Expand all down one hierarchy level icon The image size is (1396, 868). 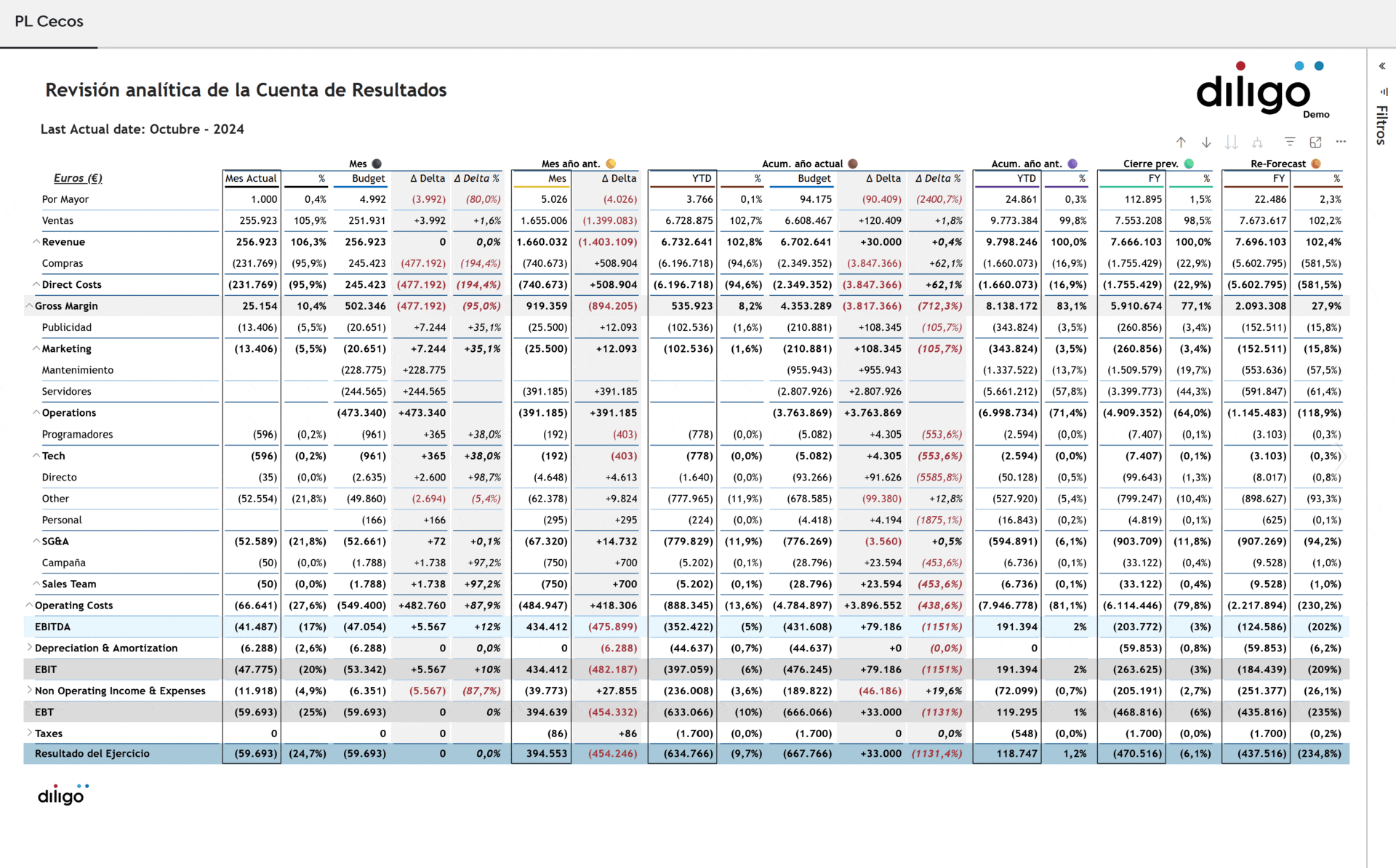1257,142
